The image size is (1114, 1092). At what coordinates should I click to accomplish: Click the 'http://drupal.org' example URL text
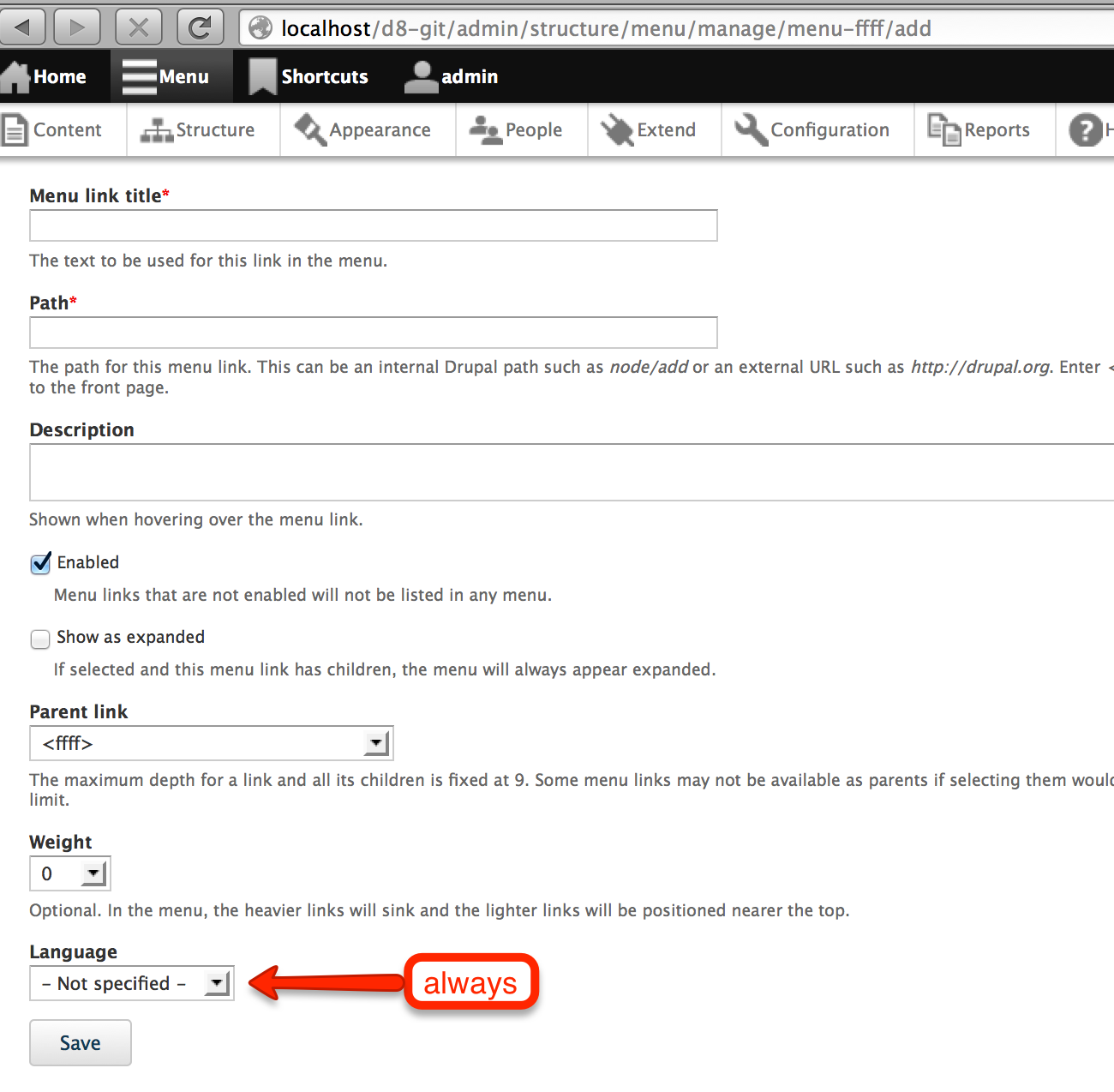pyautogui.click(x=980, y=367)
